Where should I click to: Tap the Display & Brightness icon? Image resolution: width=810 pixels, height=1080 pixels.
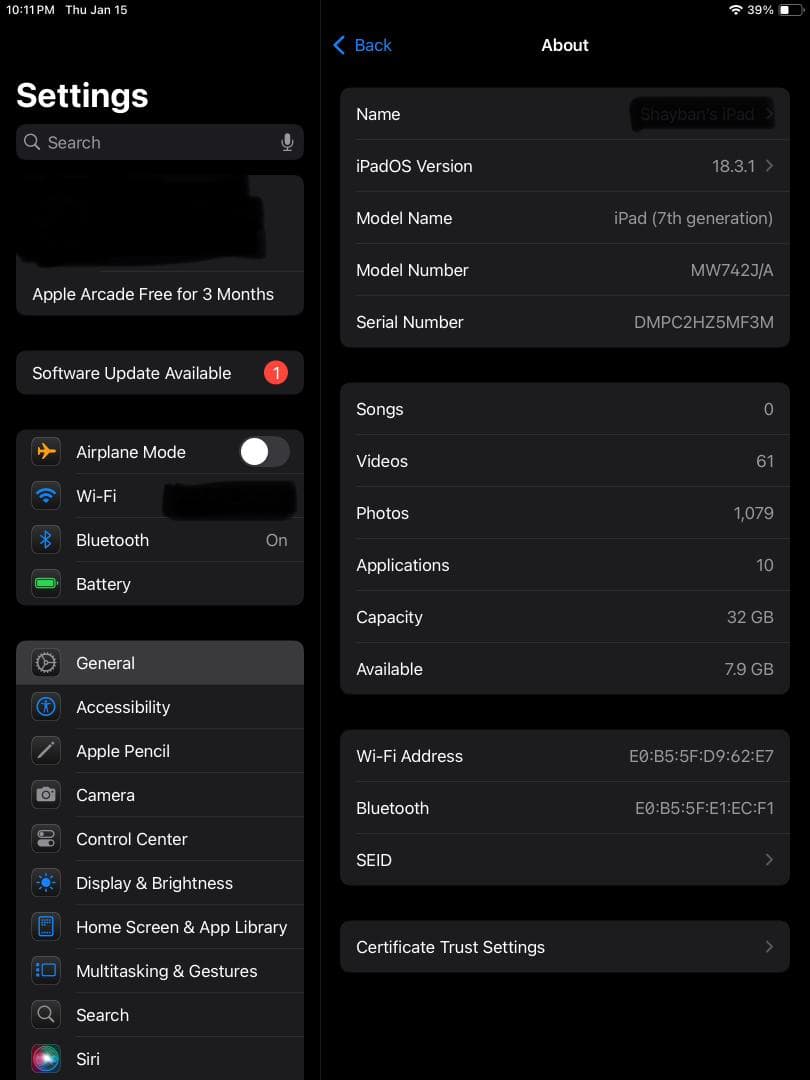point(45,883)
